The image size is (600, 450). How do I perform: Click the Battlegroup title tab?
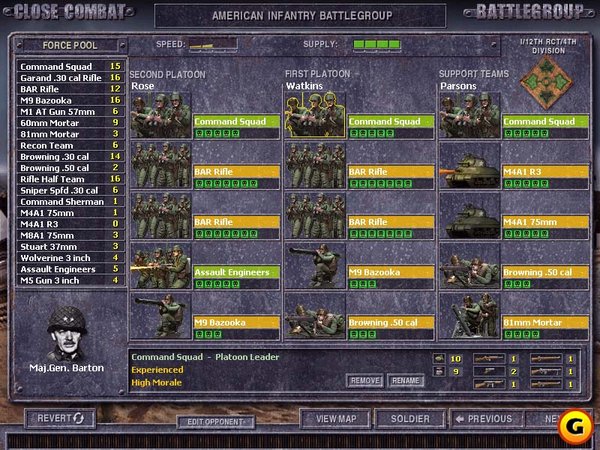coord(530,12)
